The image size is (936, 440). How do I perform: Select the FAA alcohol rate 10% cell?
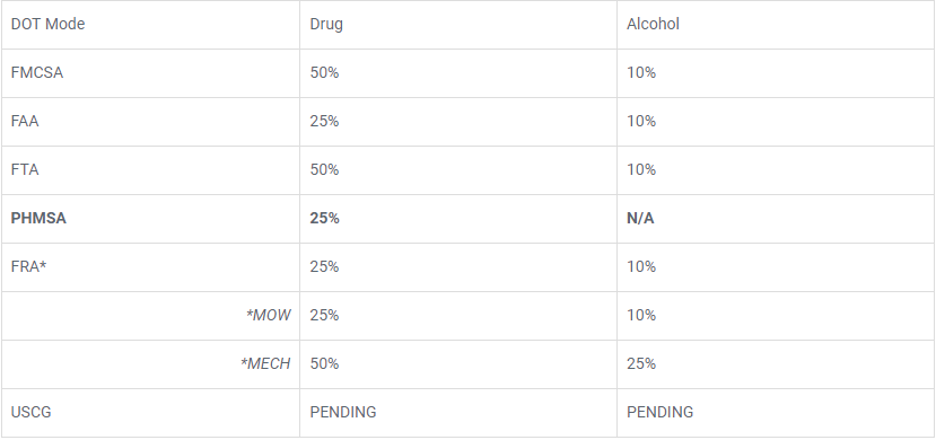[x=641, y=121]
